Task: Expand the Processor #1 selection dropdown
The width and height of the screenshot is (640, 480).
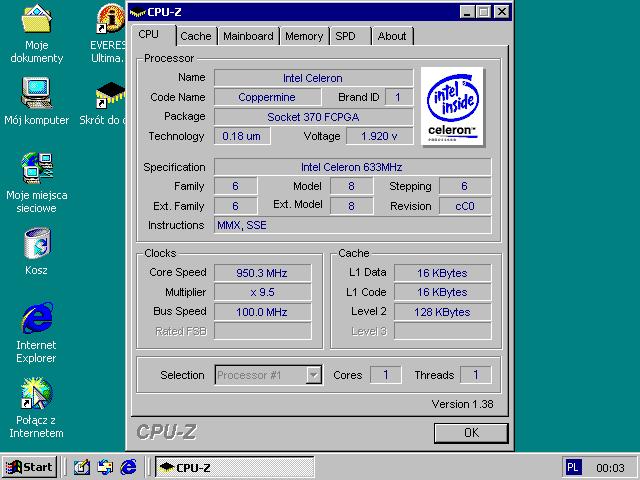Action: [x=313, y=375]
